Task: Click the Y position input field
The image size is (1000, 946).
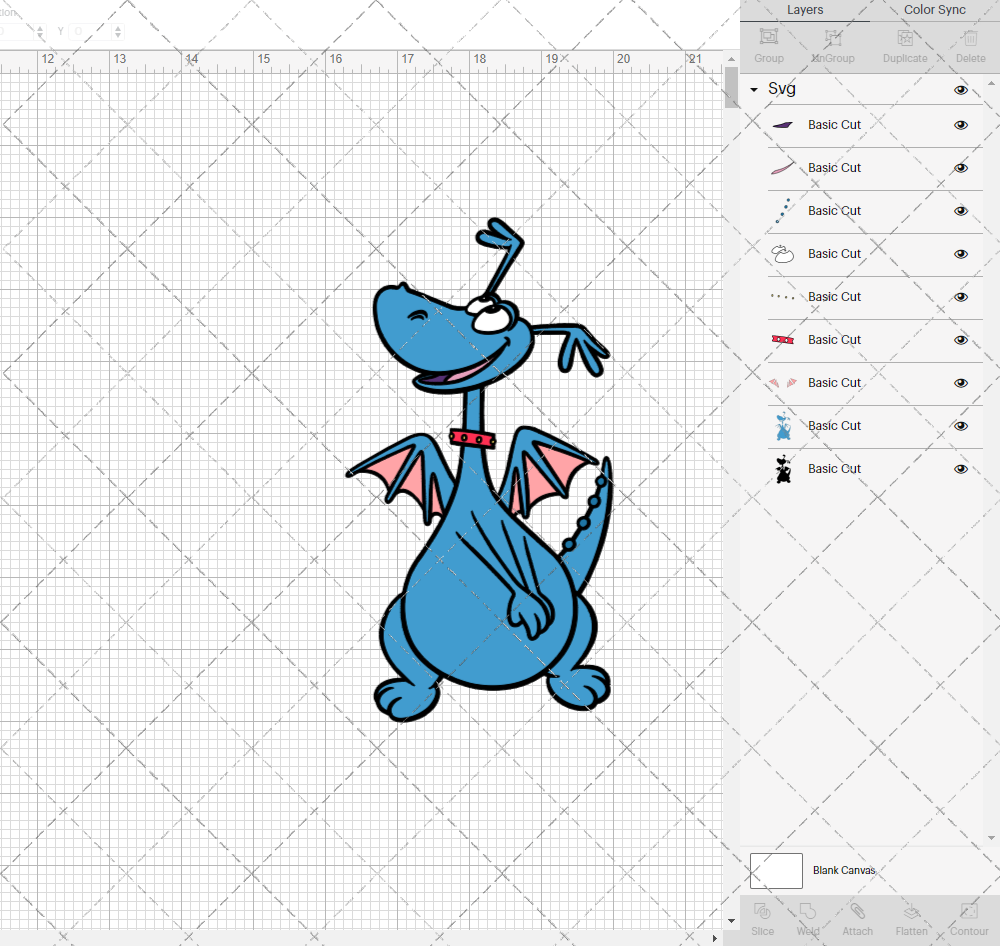Action: pos(91,31)
